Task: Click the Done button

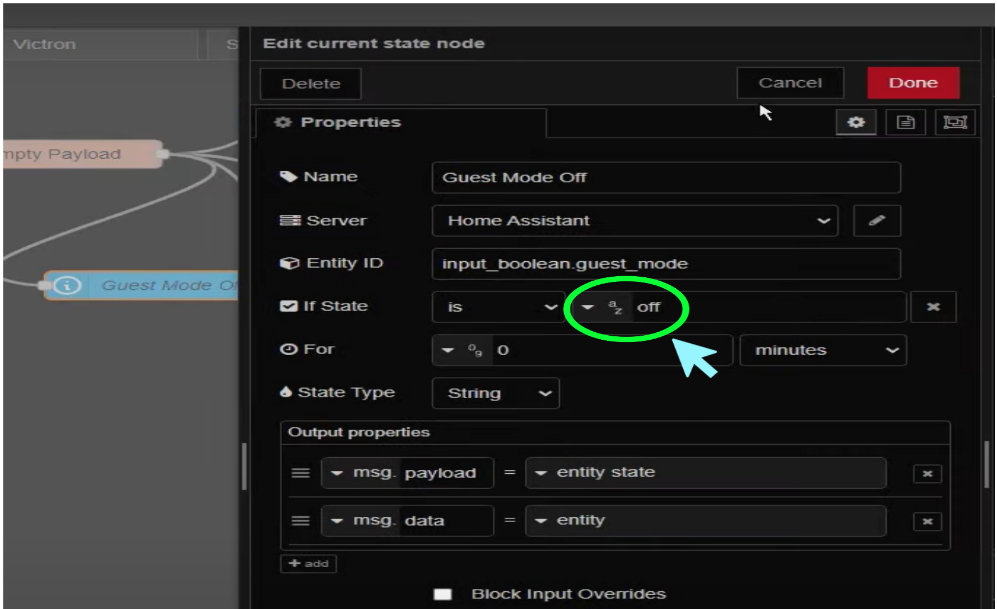Action: 913,83
